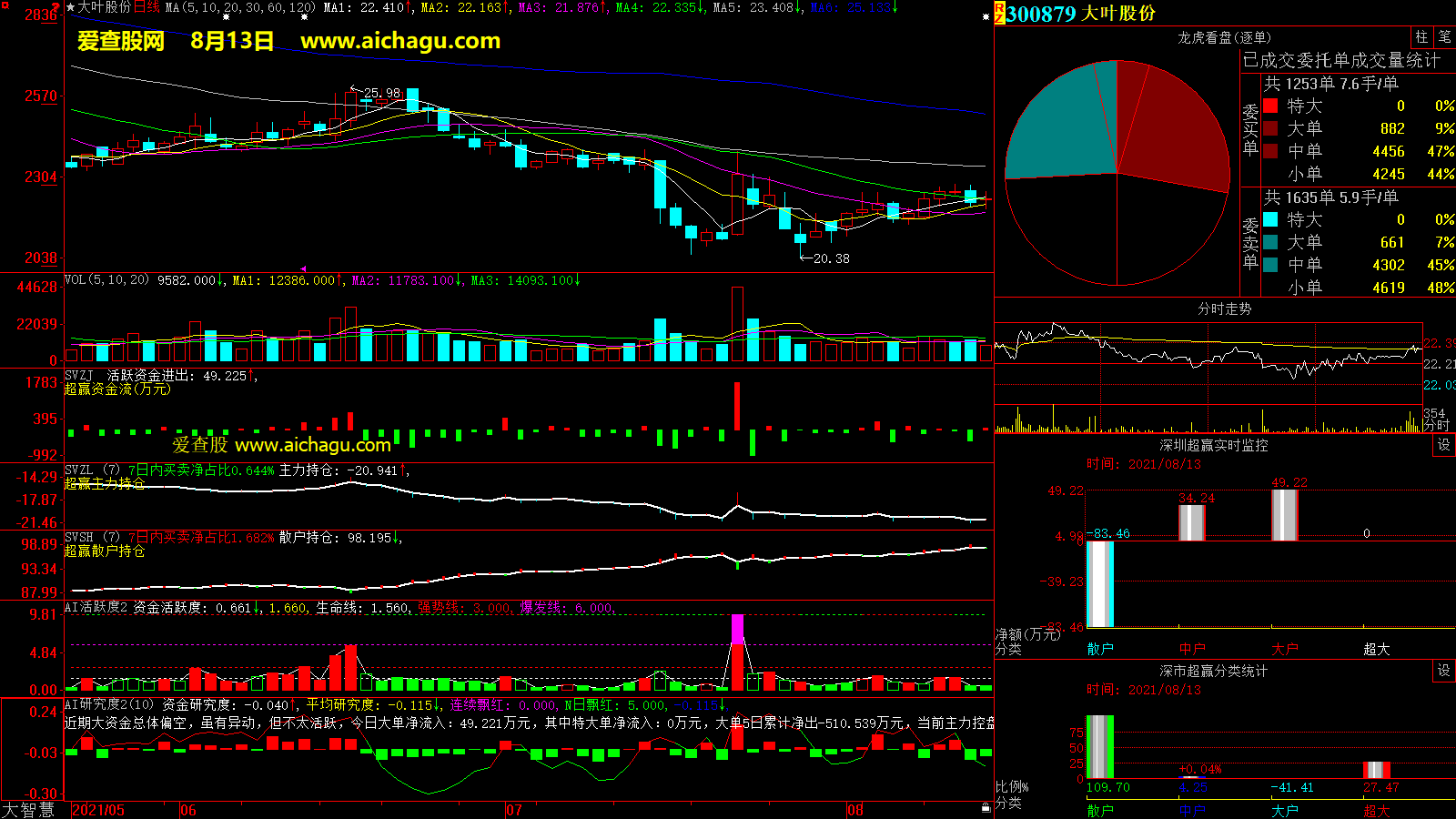Select the 分时走势 panel header
Viewport: 1456px width, 819px height.
tap(1224, 308)
